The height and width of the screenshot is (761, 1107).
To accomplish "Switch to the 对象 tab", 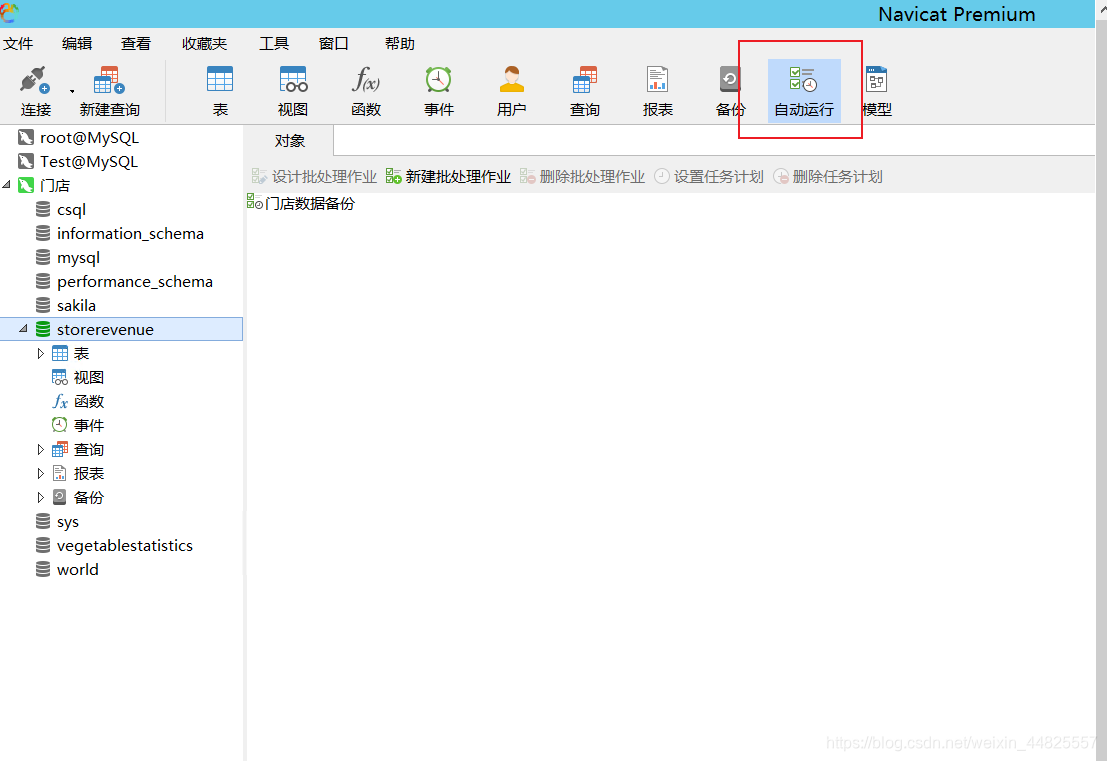I will click(x=289, y=141).
